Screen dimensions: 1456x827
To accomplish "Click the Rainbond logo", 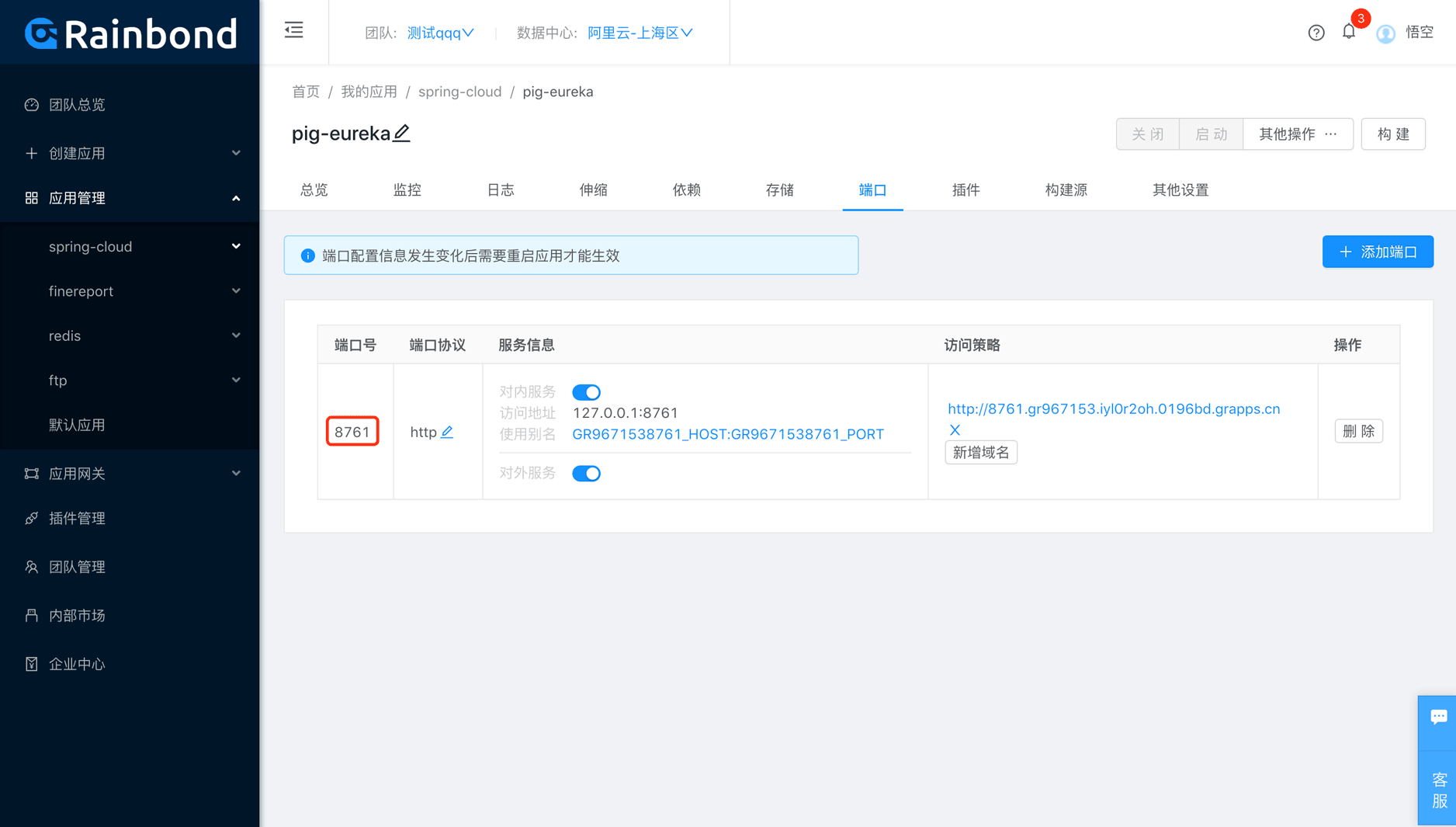I will click(130, 33).
